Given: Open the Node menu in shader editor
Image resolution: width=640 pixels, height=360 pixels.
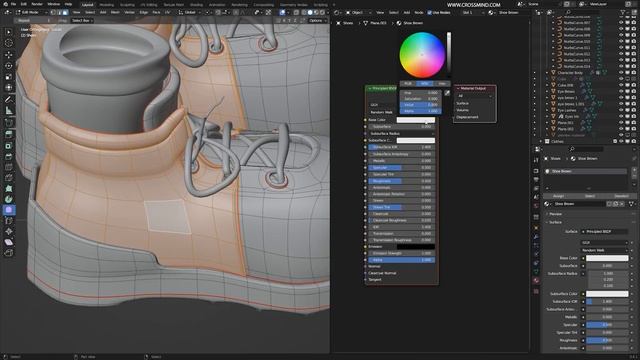Looking at the screenshot, I should [419, 13].
